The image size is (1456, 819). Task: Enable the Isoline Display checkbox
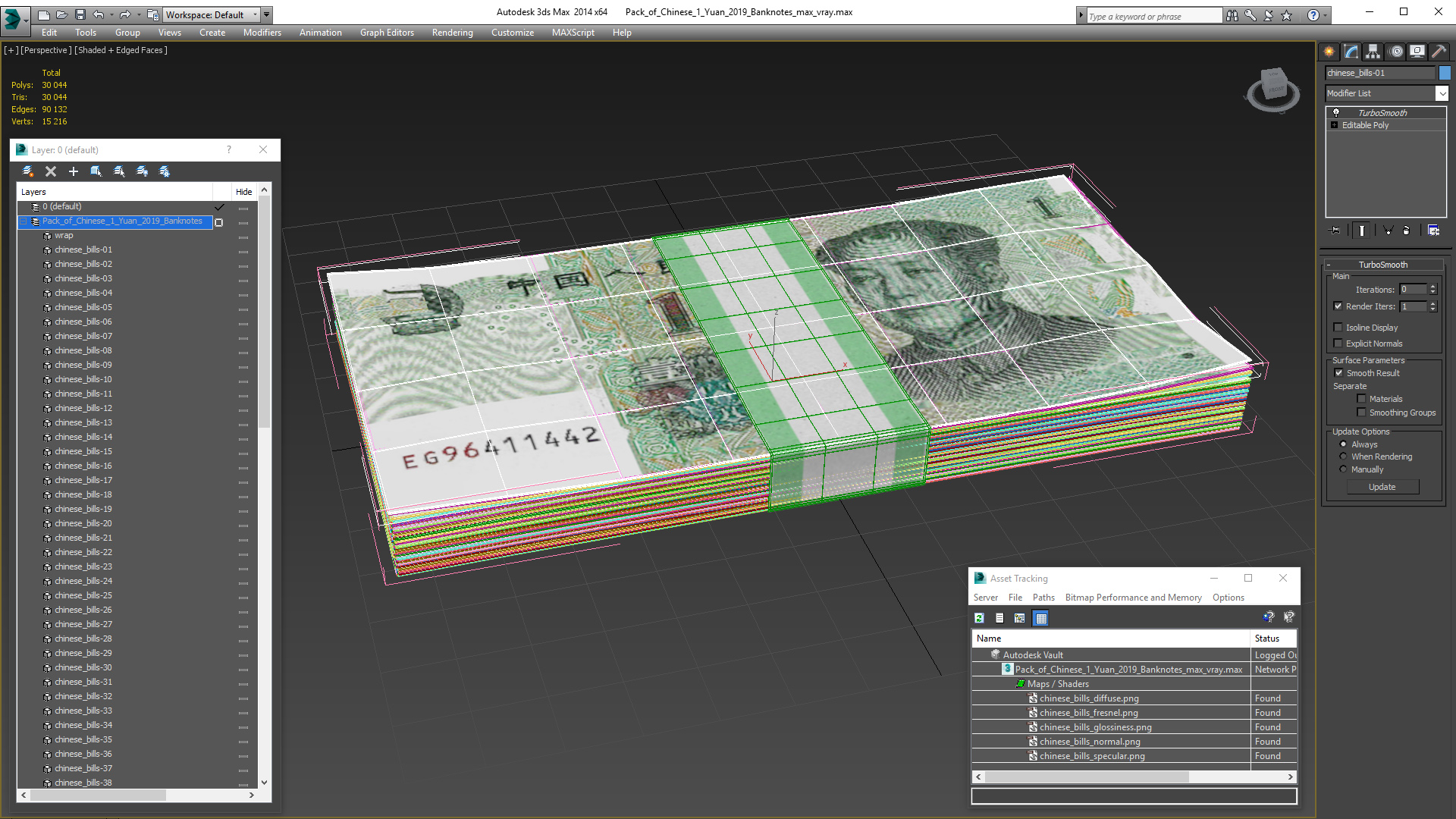pyautogui.click(x=1338, y=328)
